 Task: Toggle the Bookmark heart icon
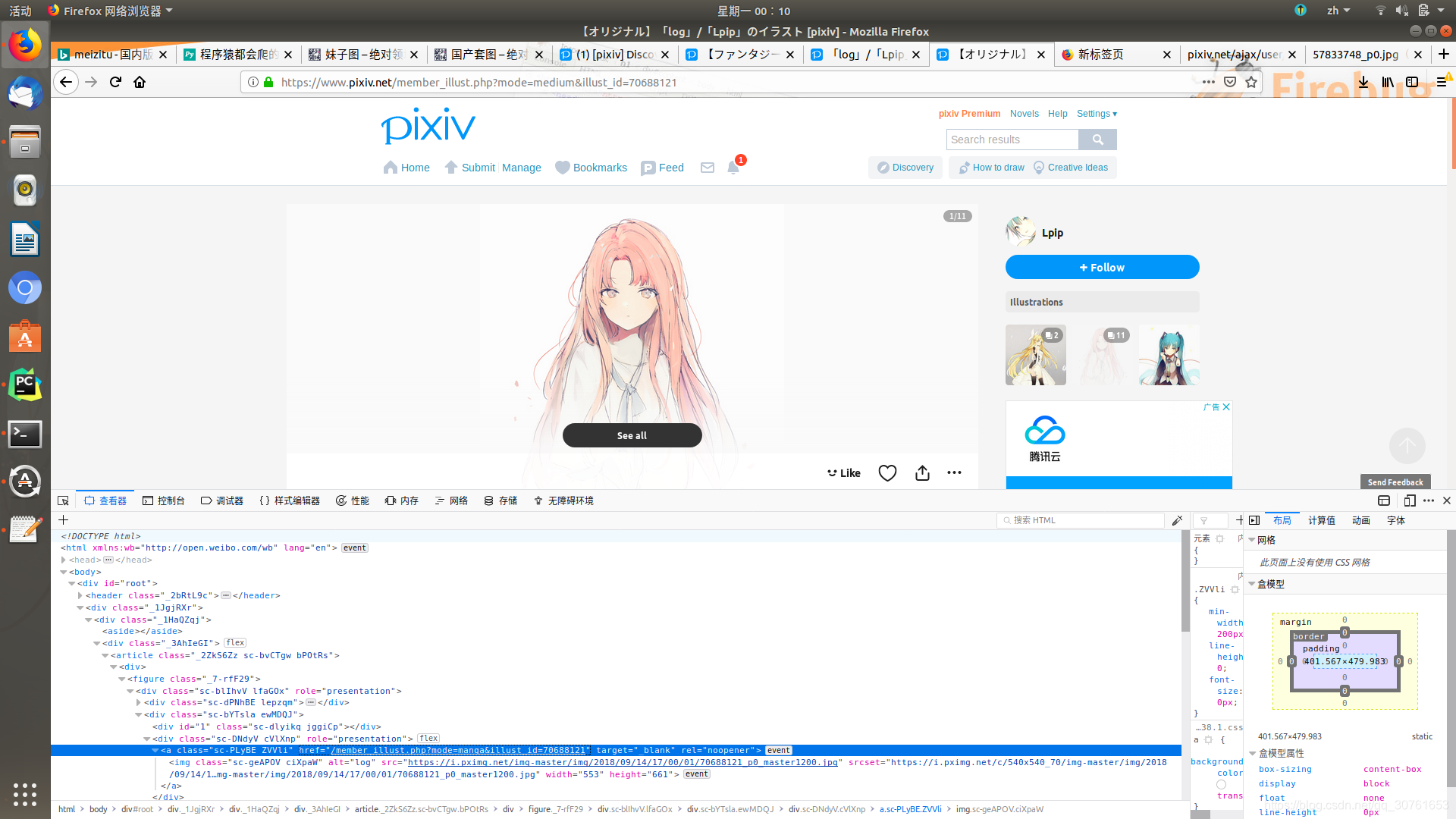pos(886,472)
